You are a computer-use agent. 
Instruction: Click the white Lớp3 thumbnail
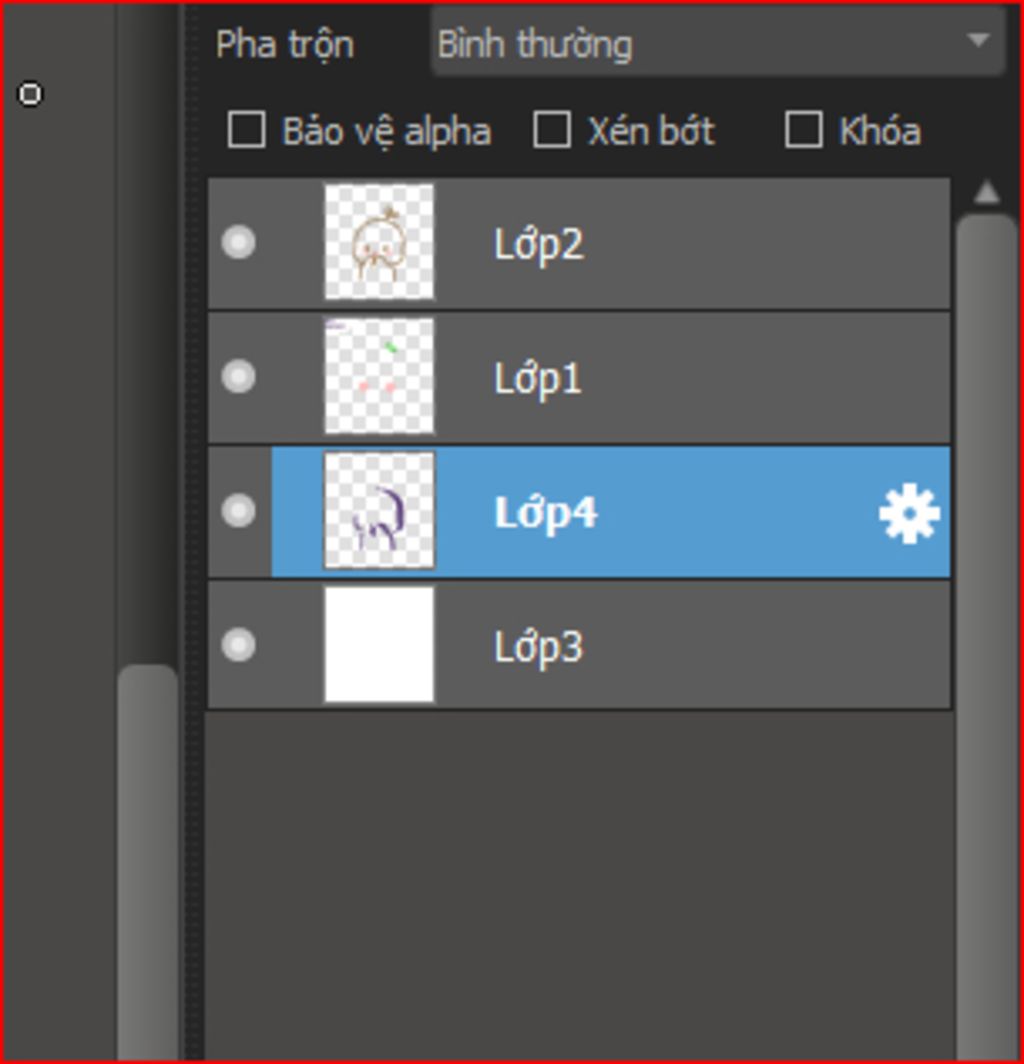[x=379, y=645]
